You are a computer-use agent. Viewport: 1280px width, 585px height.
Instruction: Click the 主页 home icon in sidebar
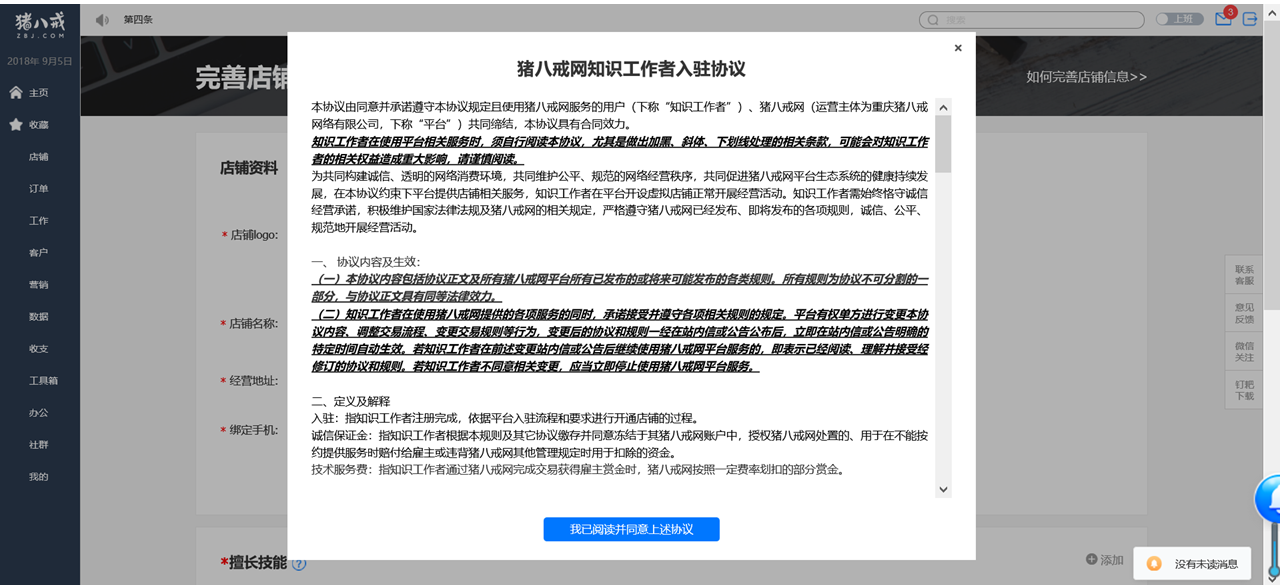tap(16, 92)
